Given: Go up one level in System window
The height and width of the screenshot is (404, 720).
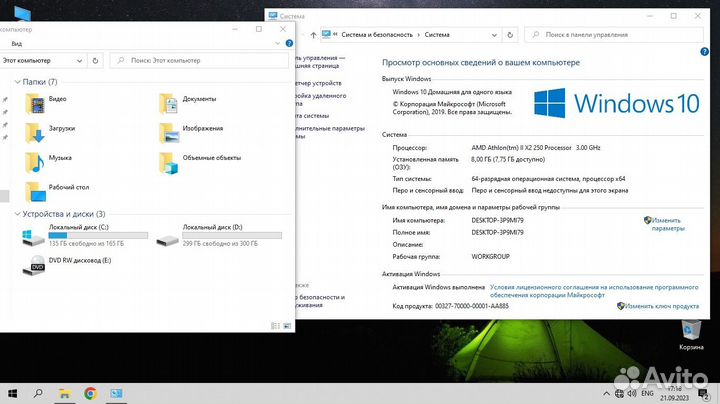Looking at the screenshot, I should click(x=313, y=35).
